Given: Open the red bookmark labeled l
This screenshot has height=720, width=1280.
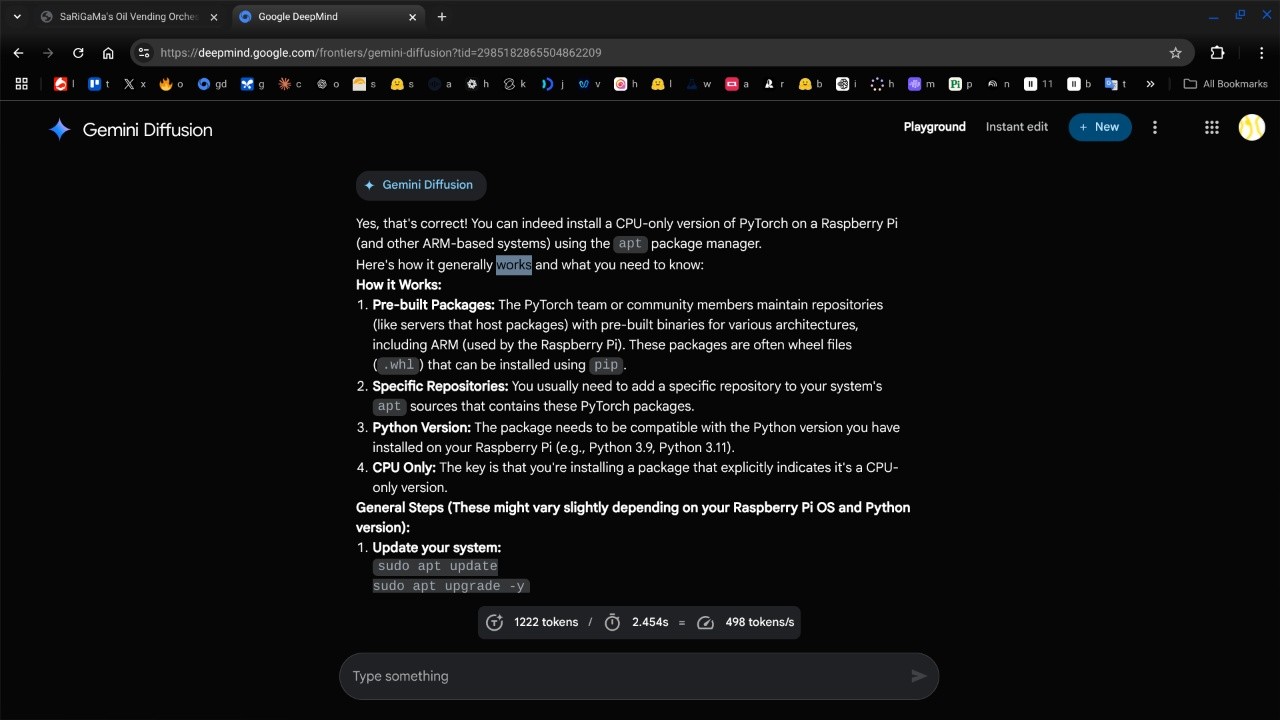Looking at the screenshot, I should pyautogui.click(x=64, y=84).
